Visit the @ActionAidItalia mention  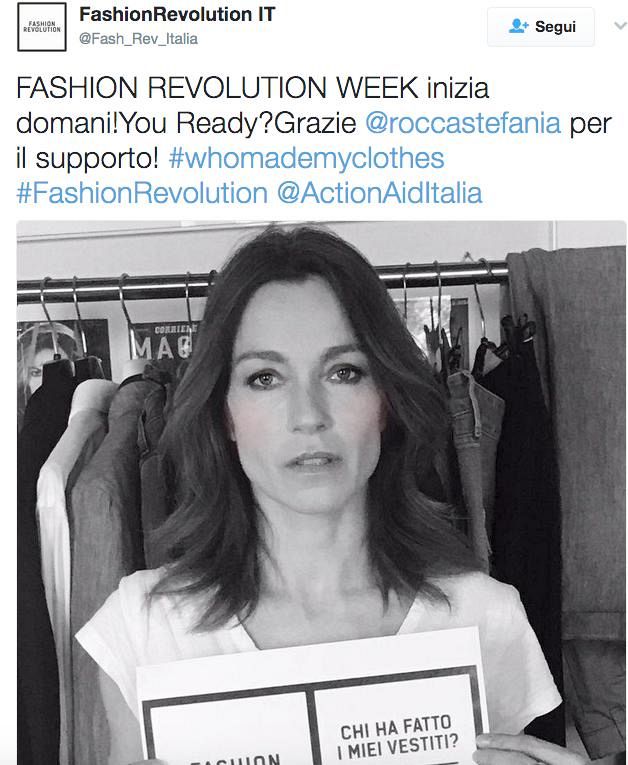pos(380,193)
